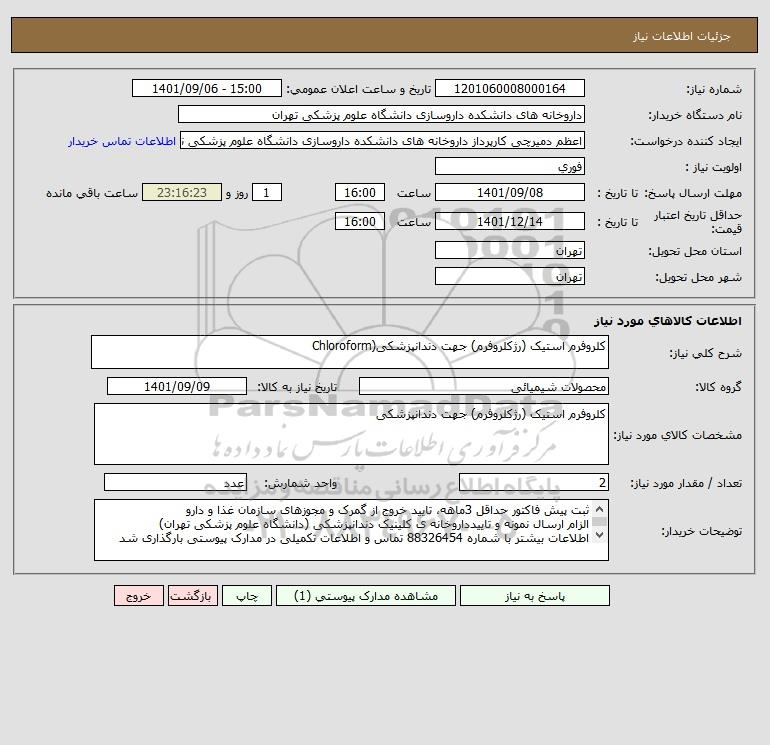
Task: Click the پاسخ به نیاز button
Action: 535,596
